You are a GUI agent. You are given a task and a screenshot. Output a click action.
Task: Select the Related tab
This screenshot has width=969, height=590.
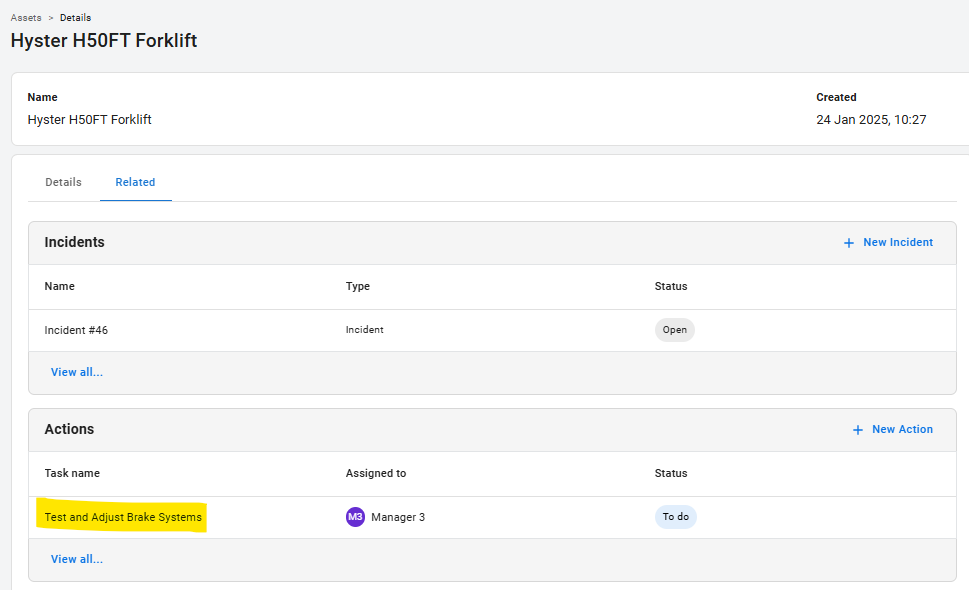(135, 182)
